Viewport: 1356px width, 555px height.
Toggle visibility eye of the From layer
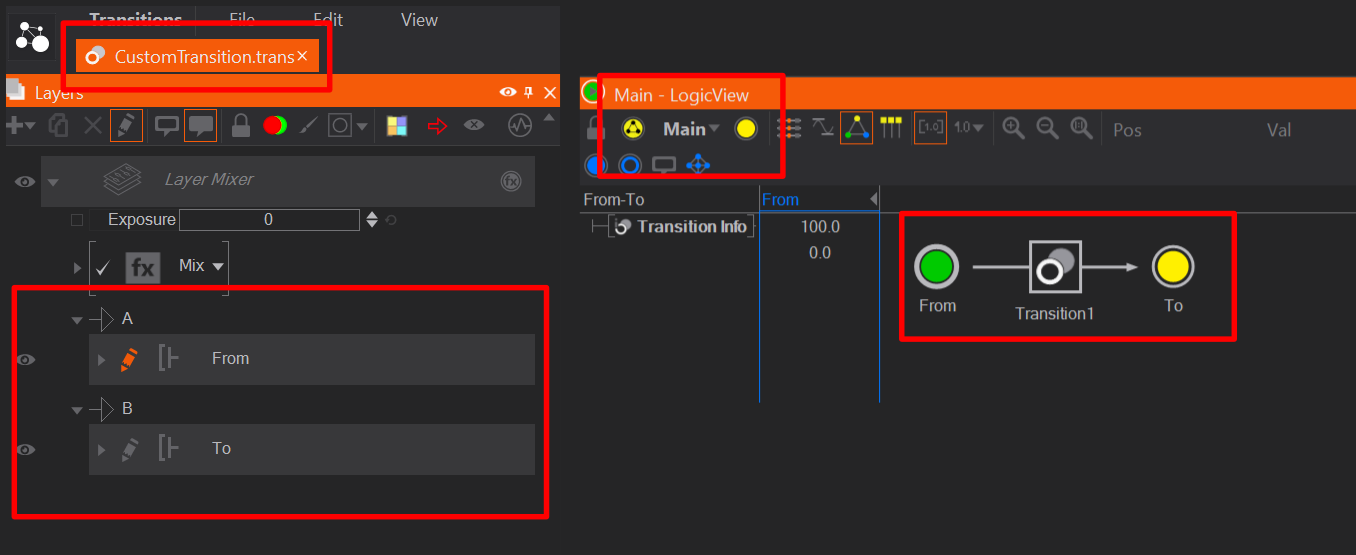[x=26, y=360]
